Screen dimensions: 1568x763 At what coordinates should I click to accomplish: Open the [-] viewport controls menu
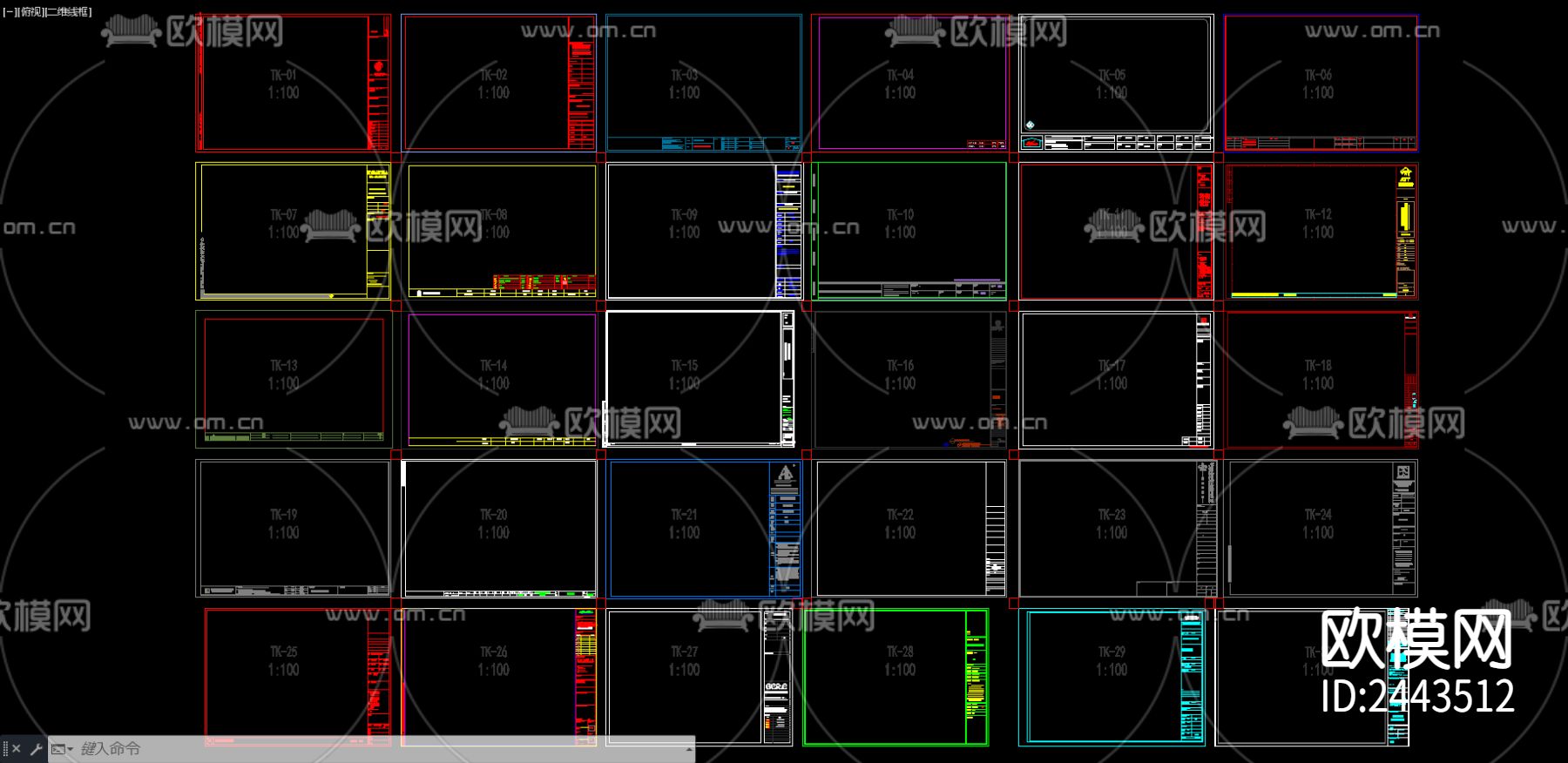(9, 12)
